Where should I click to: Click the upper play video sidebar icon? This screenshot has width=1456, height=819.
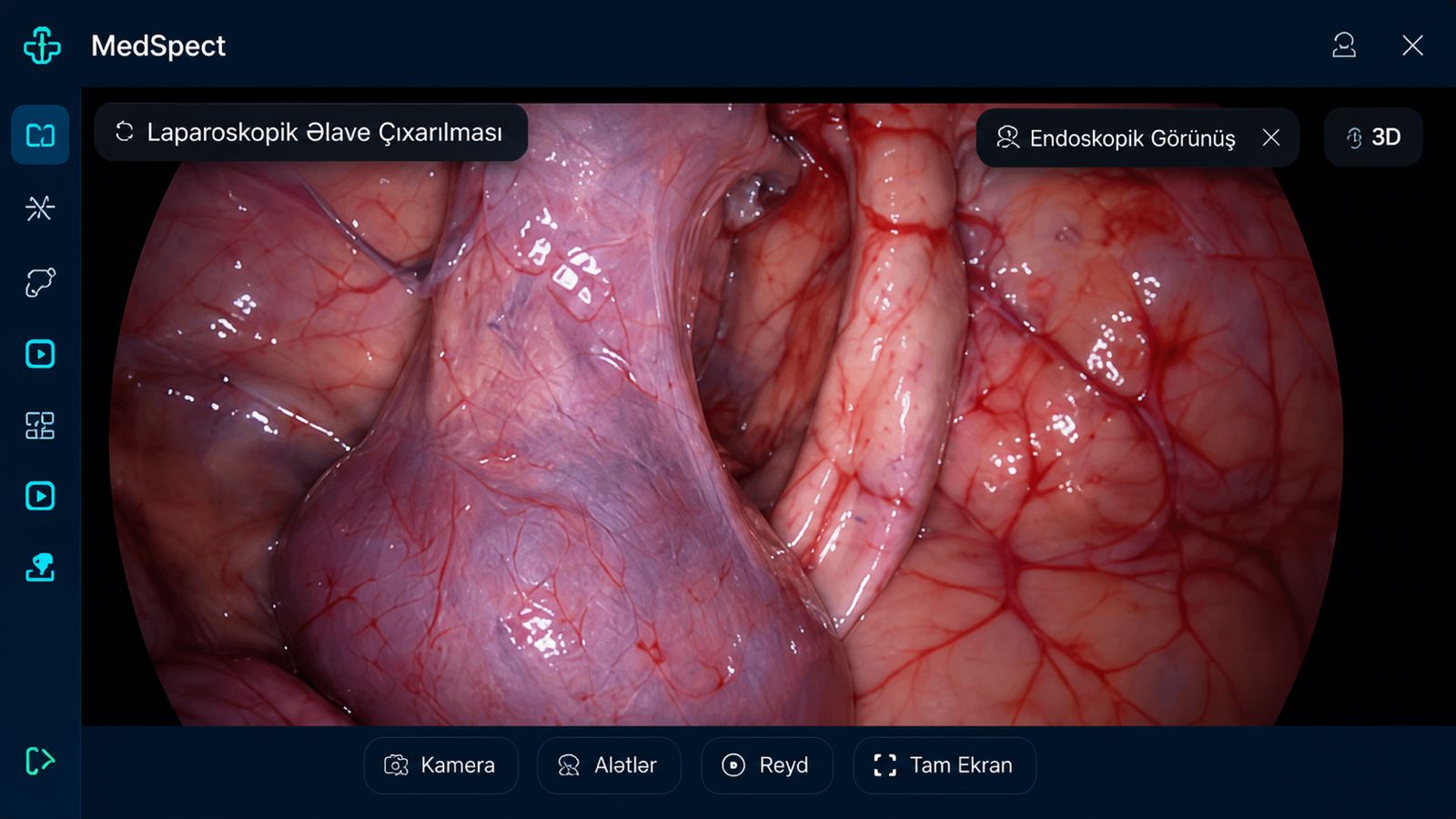coord(40,354)
